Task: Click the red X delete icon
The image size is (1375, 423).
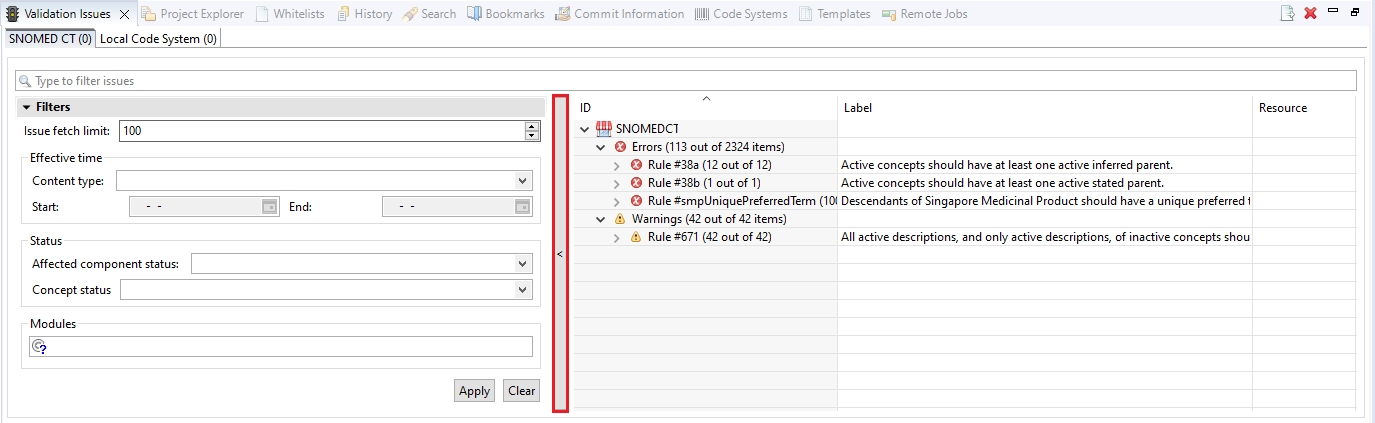Action: point(1310,14)
